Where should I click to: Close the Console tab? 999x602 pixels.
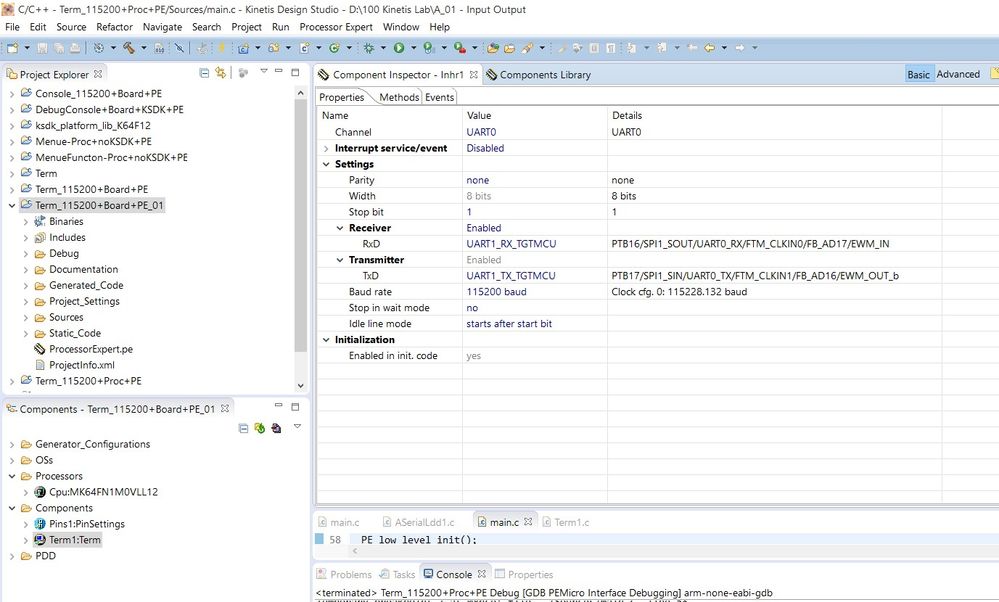(x=482, y=574)
